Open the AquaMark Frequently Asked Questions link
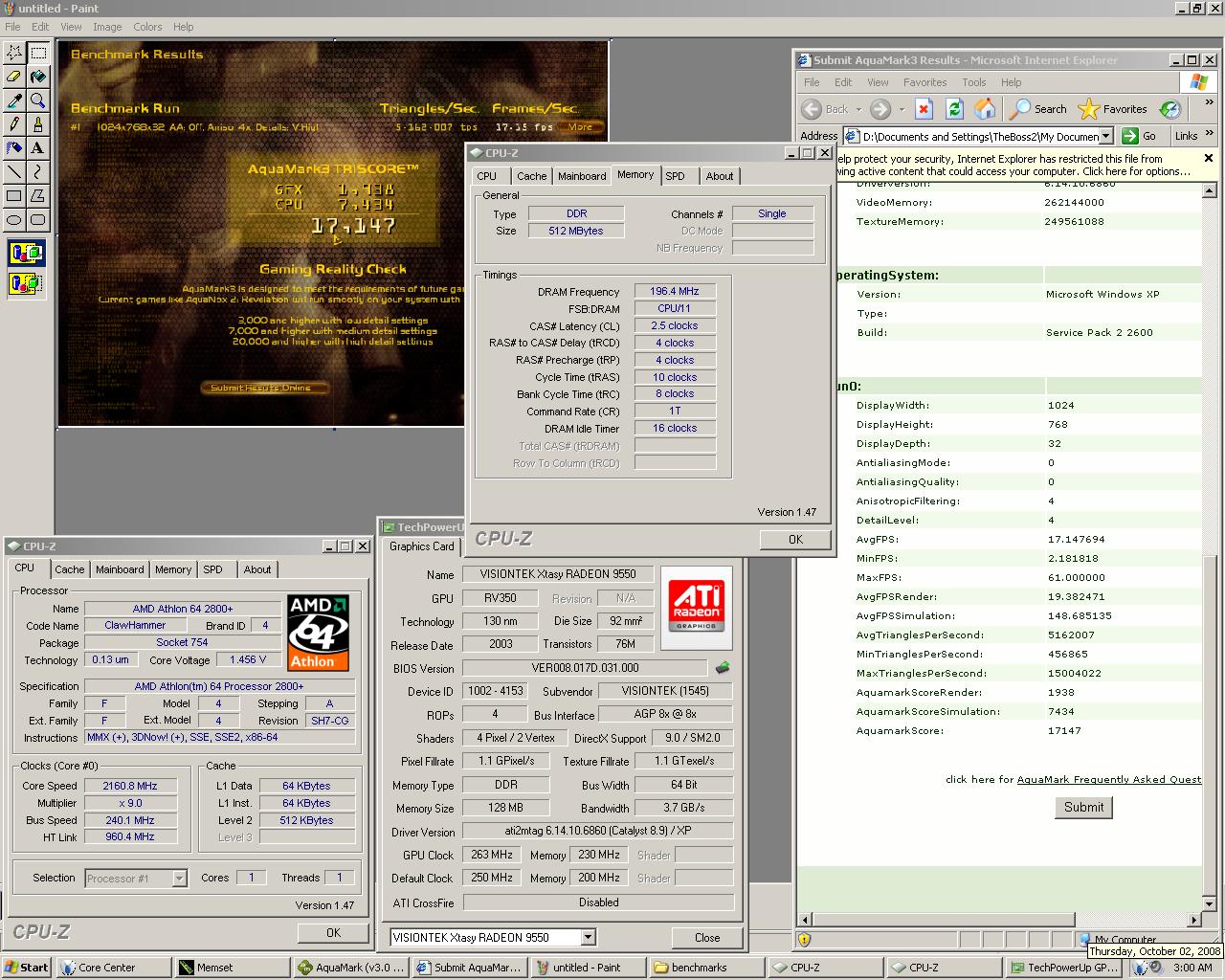 click(1109, 779)
